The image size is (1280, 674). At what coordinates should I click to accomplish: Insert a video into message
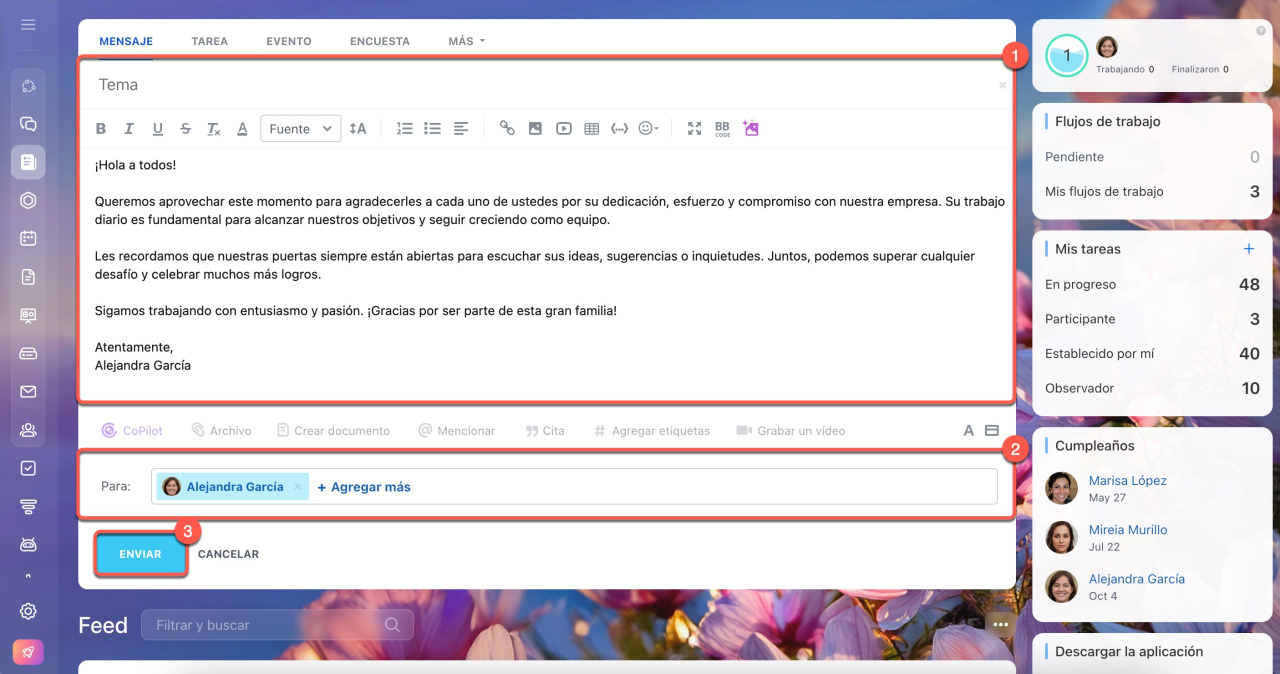pos(564,129)
